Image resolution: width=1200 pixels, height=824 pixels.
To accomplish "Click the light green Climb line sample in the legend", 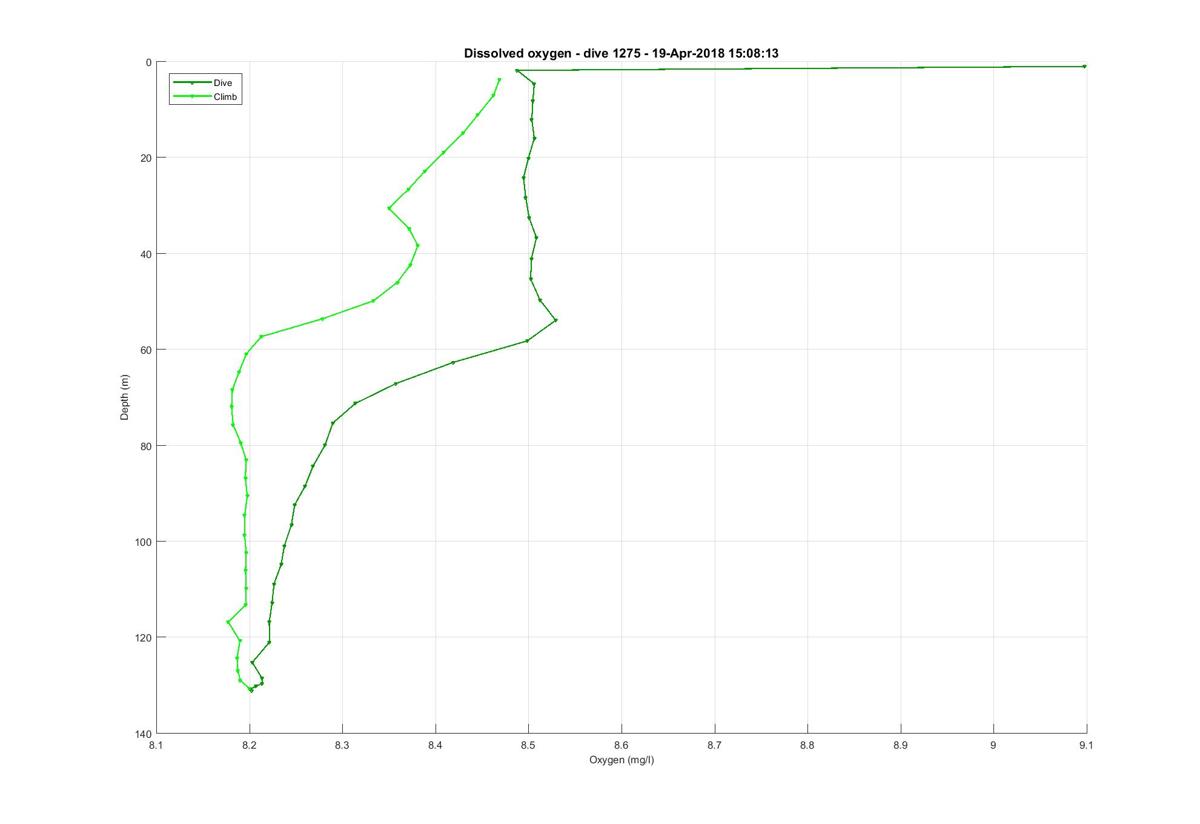I will 191,96.
